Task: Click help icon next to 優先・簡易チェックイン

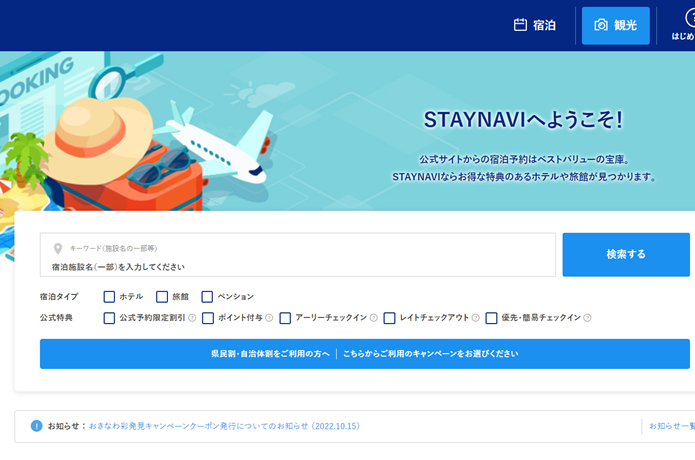Action: click(587, 318)
